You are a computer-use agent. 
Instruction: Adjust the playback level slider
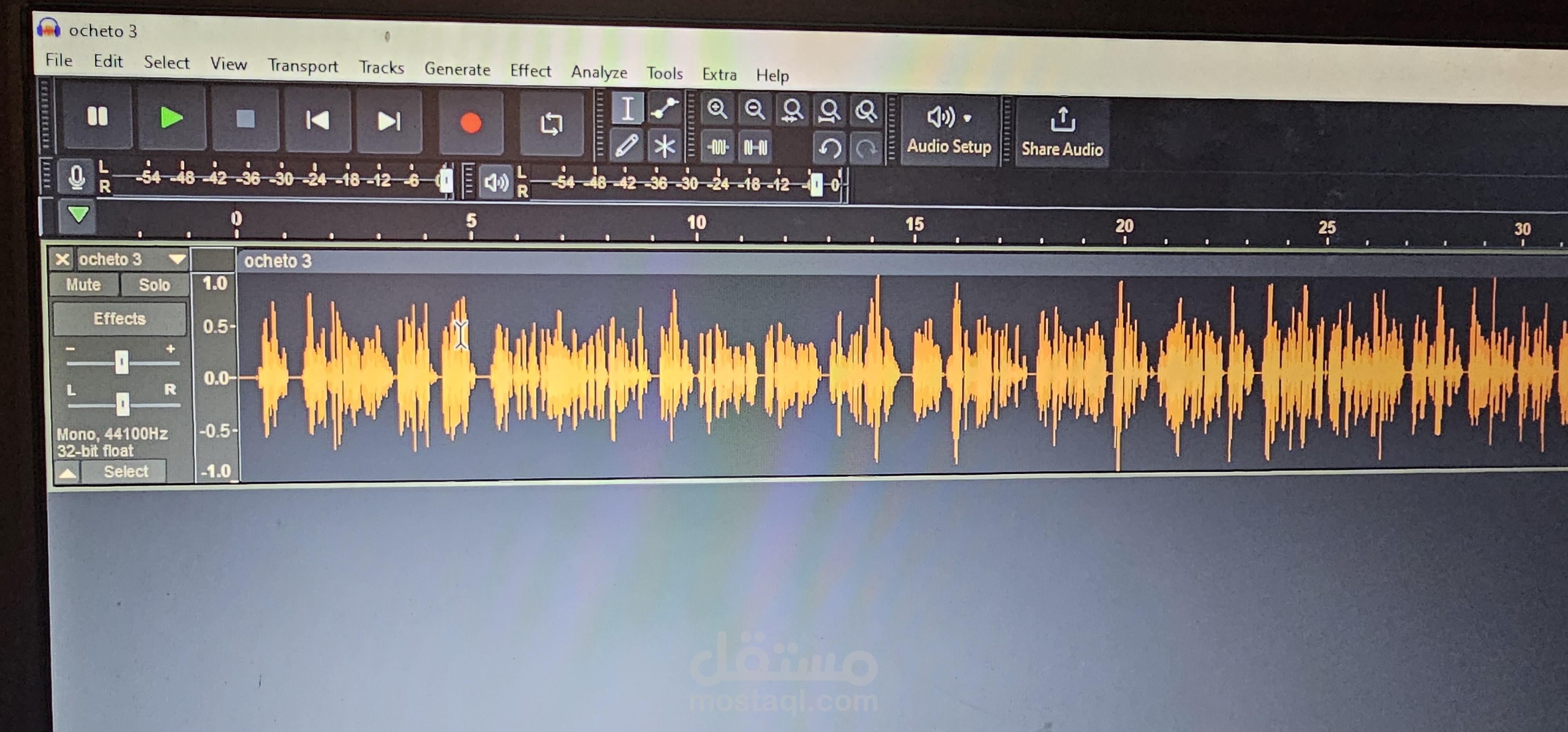(816, 184)
